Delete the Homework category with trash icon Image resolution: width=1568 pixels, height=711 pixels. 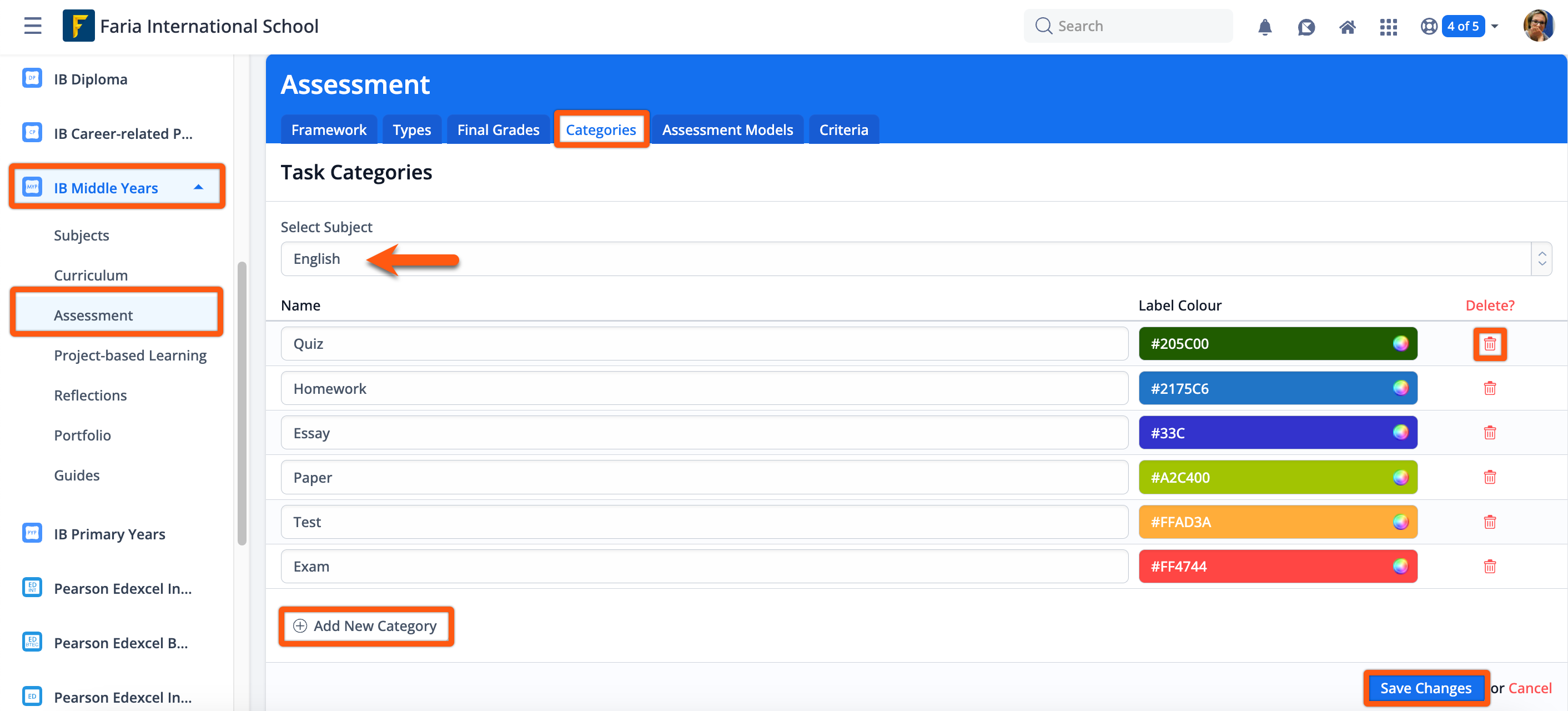click(x=1490, y=388)
